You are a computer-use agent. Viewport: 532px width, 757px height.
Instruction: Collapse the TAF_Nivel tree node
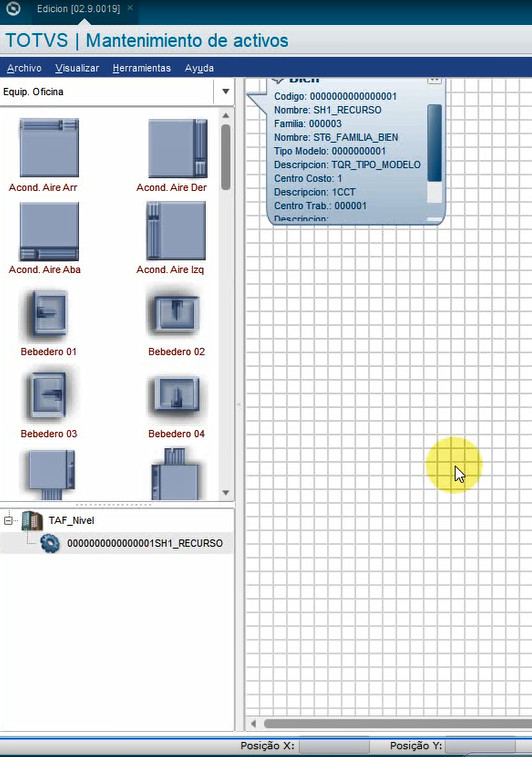[x=8, y=520]
